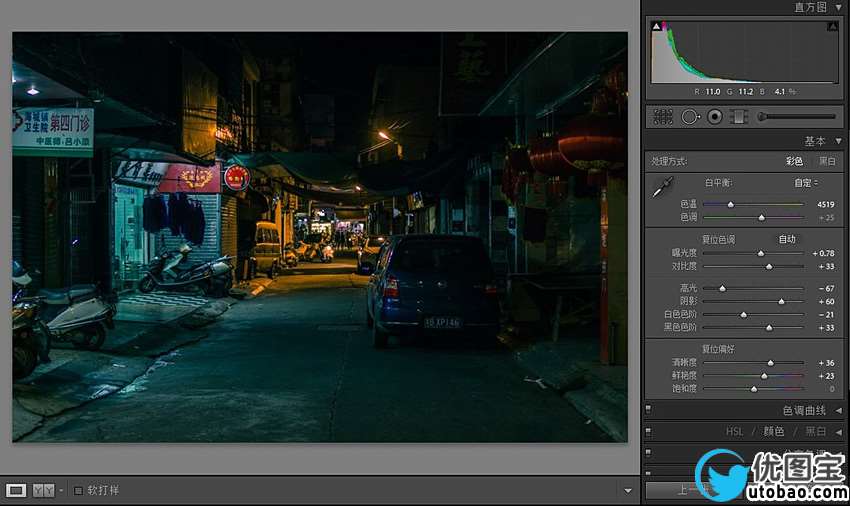This screenshot has width=850, height=506.
Task: Click the 自动 auto tone button
Action: click(x=787, y=239)
